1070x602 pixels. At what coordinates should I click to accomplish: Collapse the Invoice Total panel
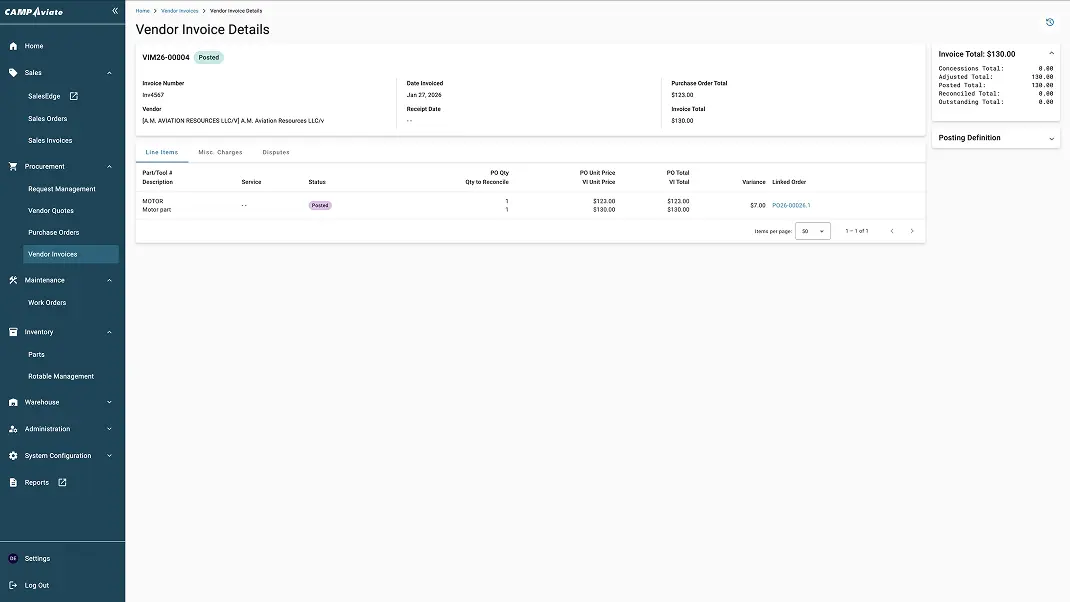1052,54
